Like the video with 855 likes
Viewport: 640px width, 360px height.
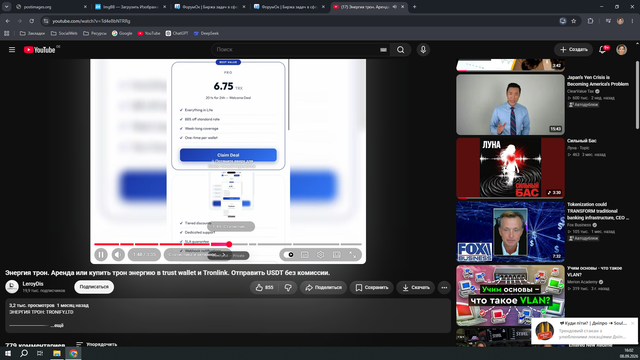click(x=264, y=287)
